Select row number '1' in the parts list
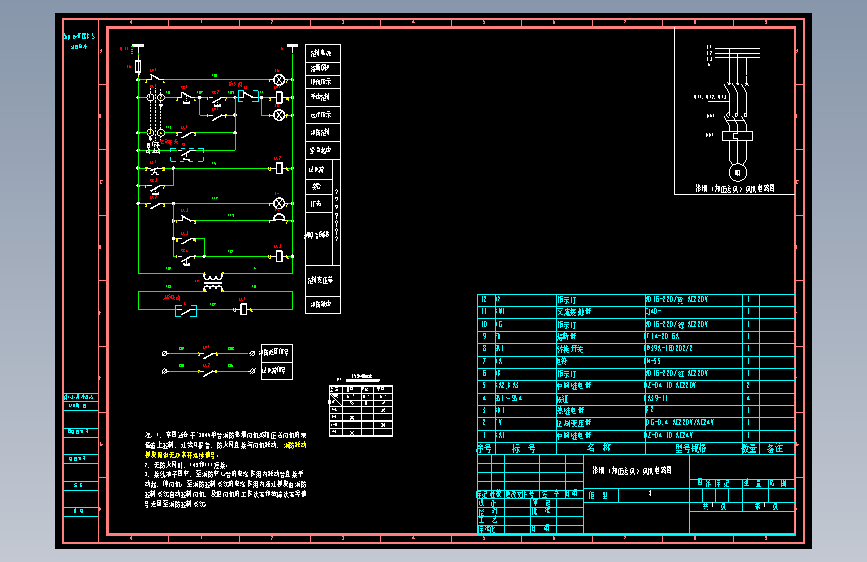 click(x=484, y=435)
